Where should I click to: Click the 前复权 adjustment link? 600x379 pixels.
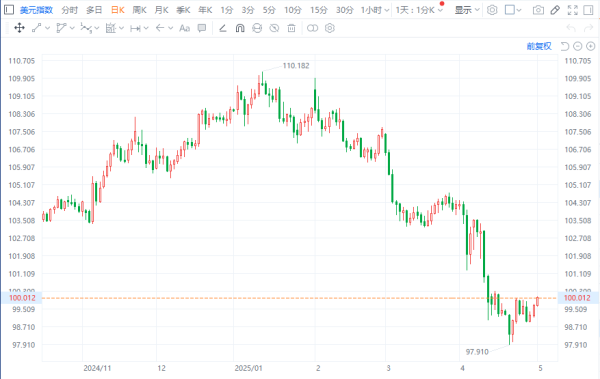[539, 46]
